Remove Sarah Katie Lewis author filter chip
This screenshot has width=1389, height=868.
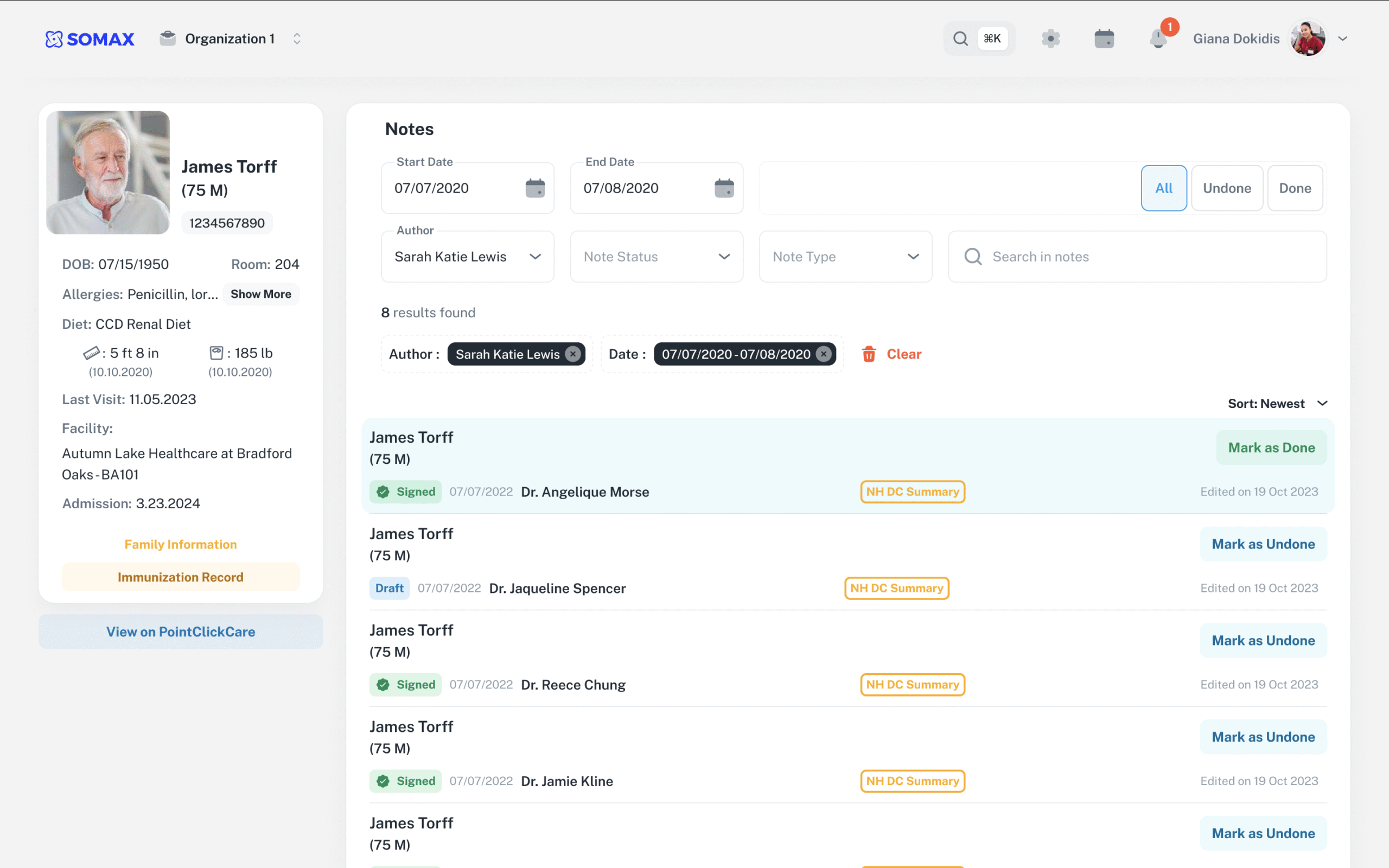pos(573,354)
